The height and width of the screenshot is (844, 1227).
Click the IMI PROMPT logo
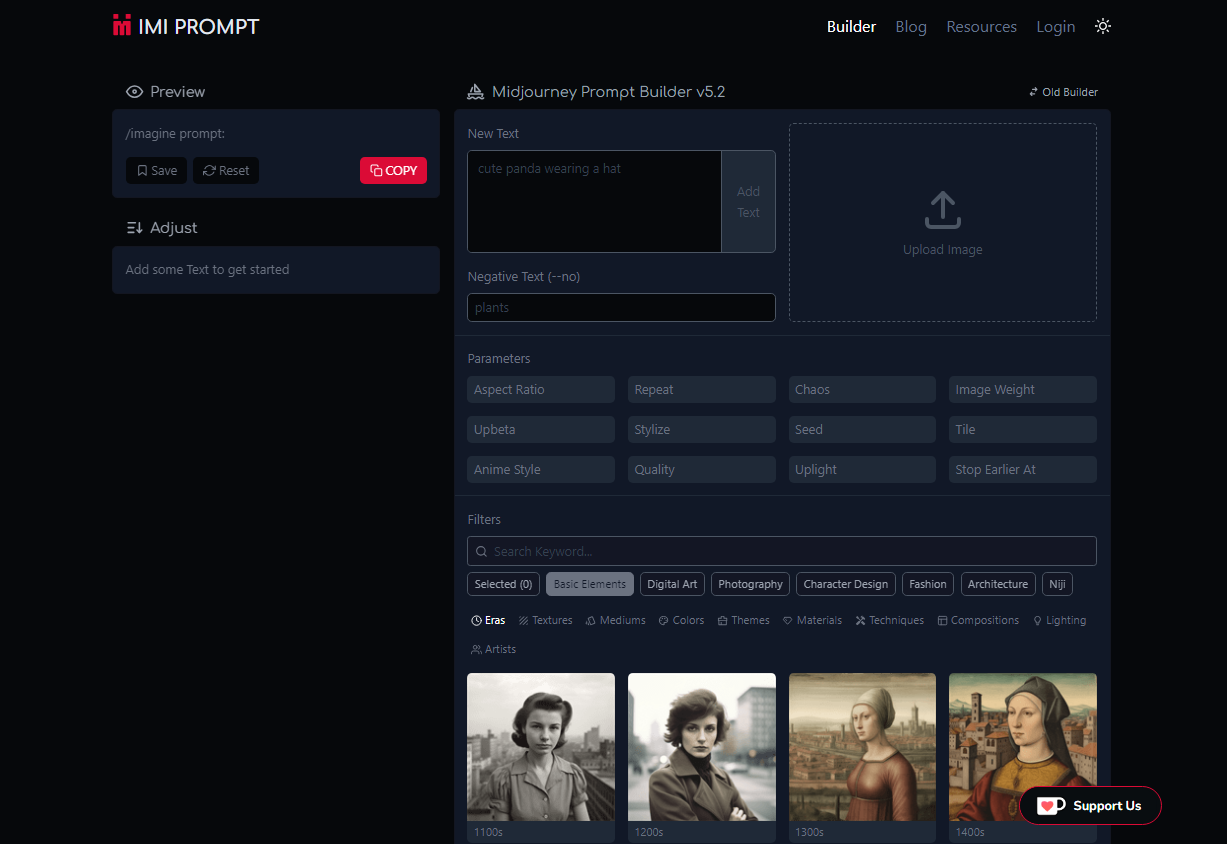point(186,26)
